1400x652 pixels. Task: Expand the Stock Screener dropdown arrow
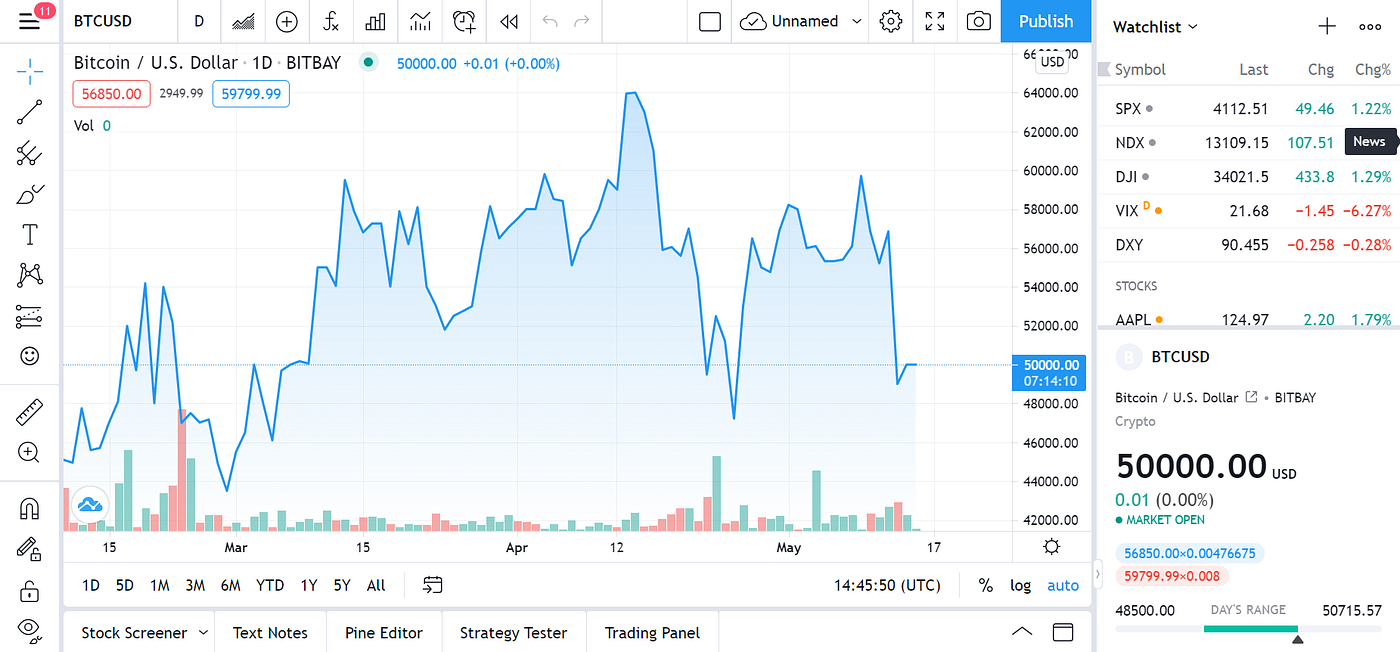pyautogui.click(x=203, y=633)
